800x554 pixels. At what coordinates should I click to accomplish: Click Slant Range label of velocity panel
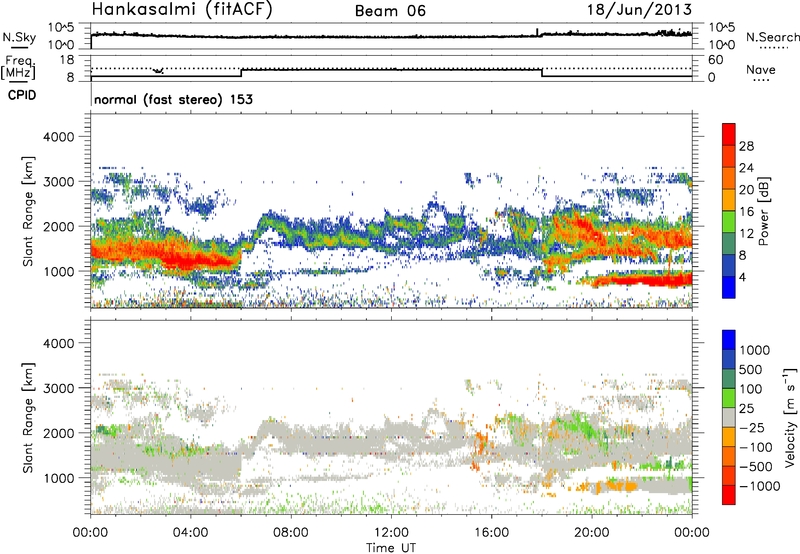28,417
